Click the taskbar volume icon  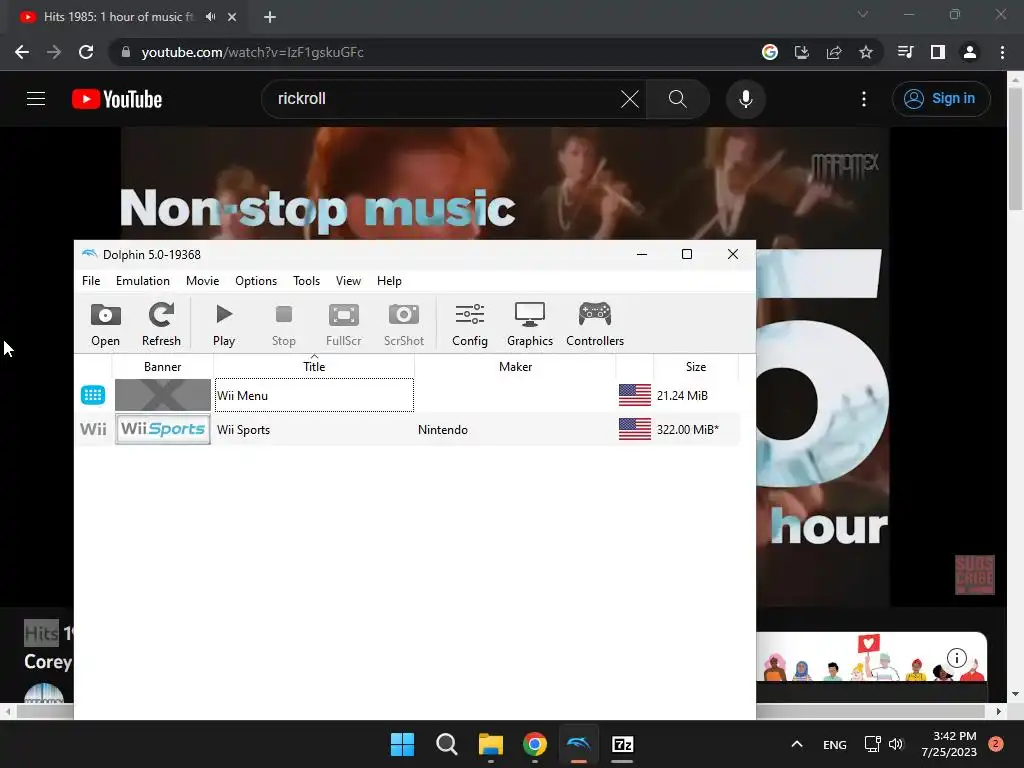pos(896,744)
